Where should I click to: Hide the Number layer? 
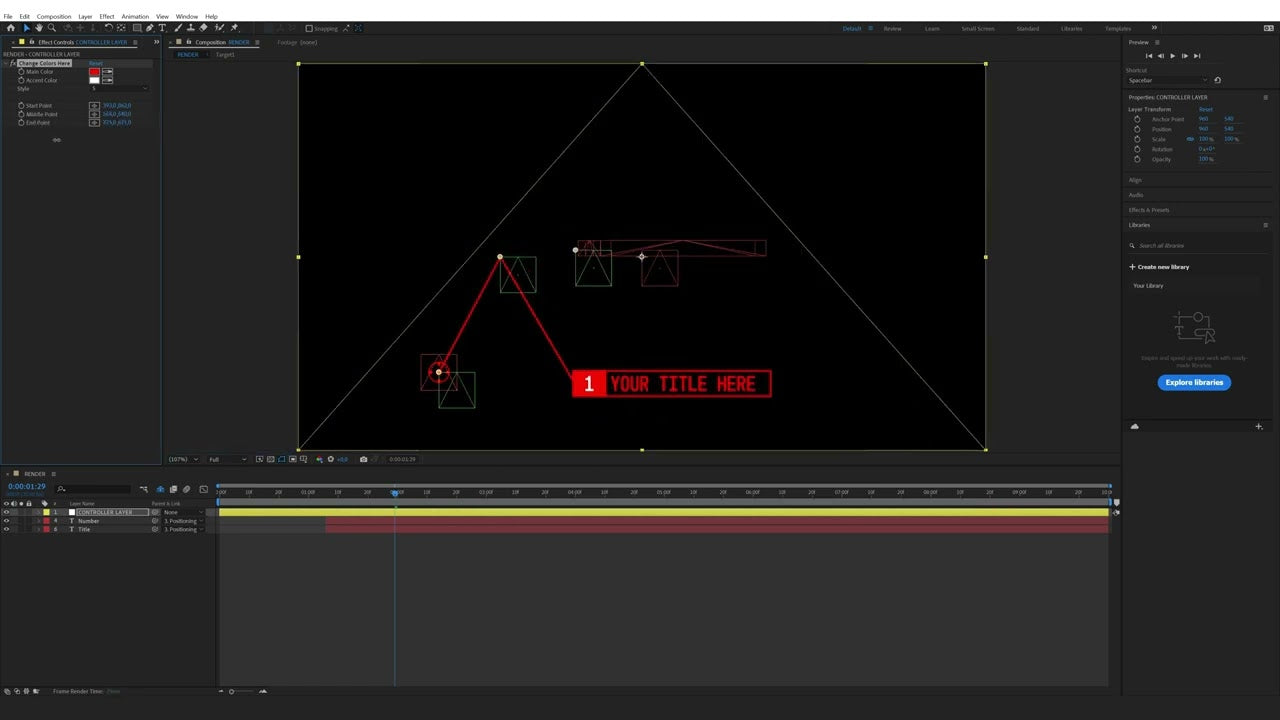click(x=6, y=521)
